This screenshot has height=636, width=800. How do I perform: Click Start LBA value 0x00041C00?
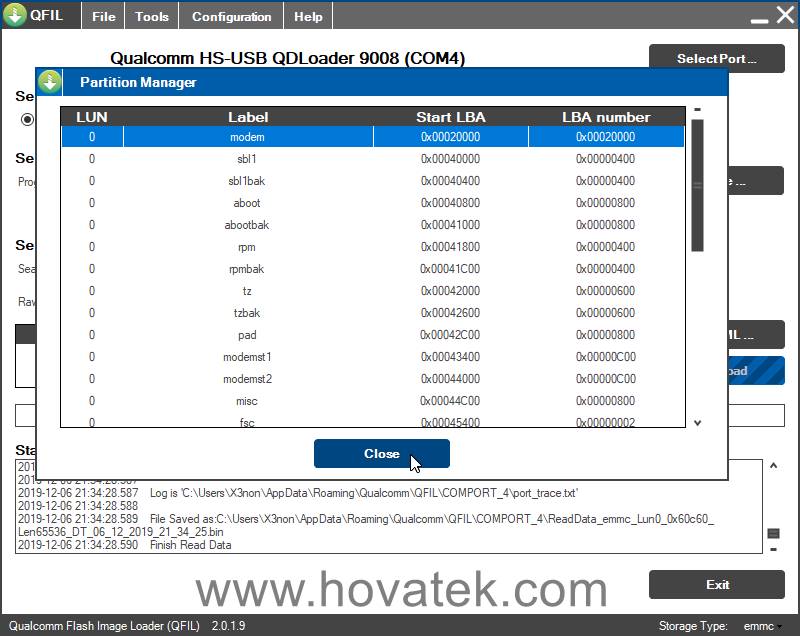click(450, 269)
